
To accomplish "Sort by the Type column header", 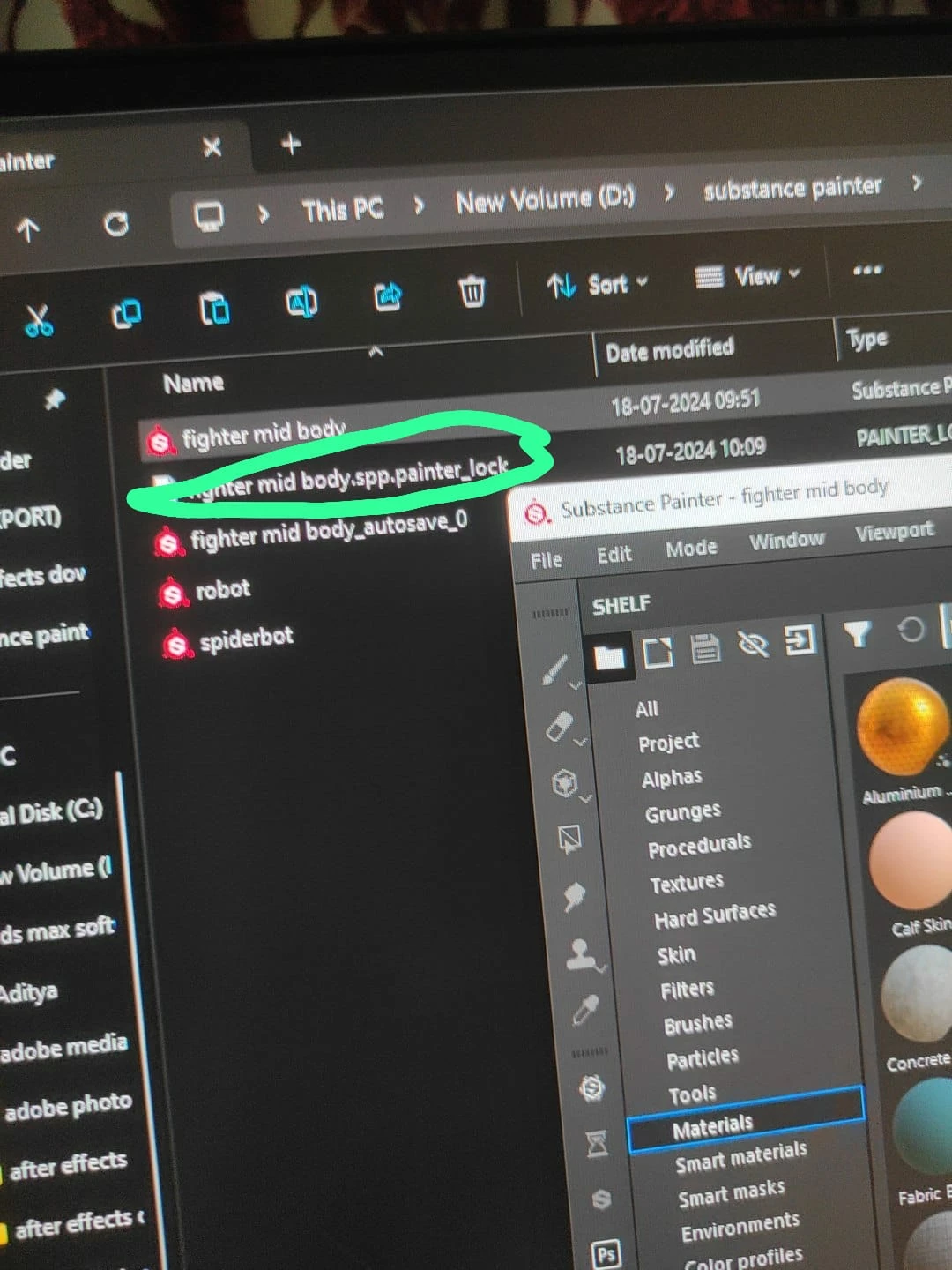I will pos(866,338).
